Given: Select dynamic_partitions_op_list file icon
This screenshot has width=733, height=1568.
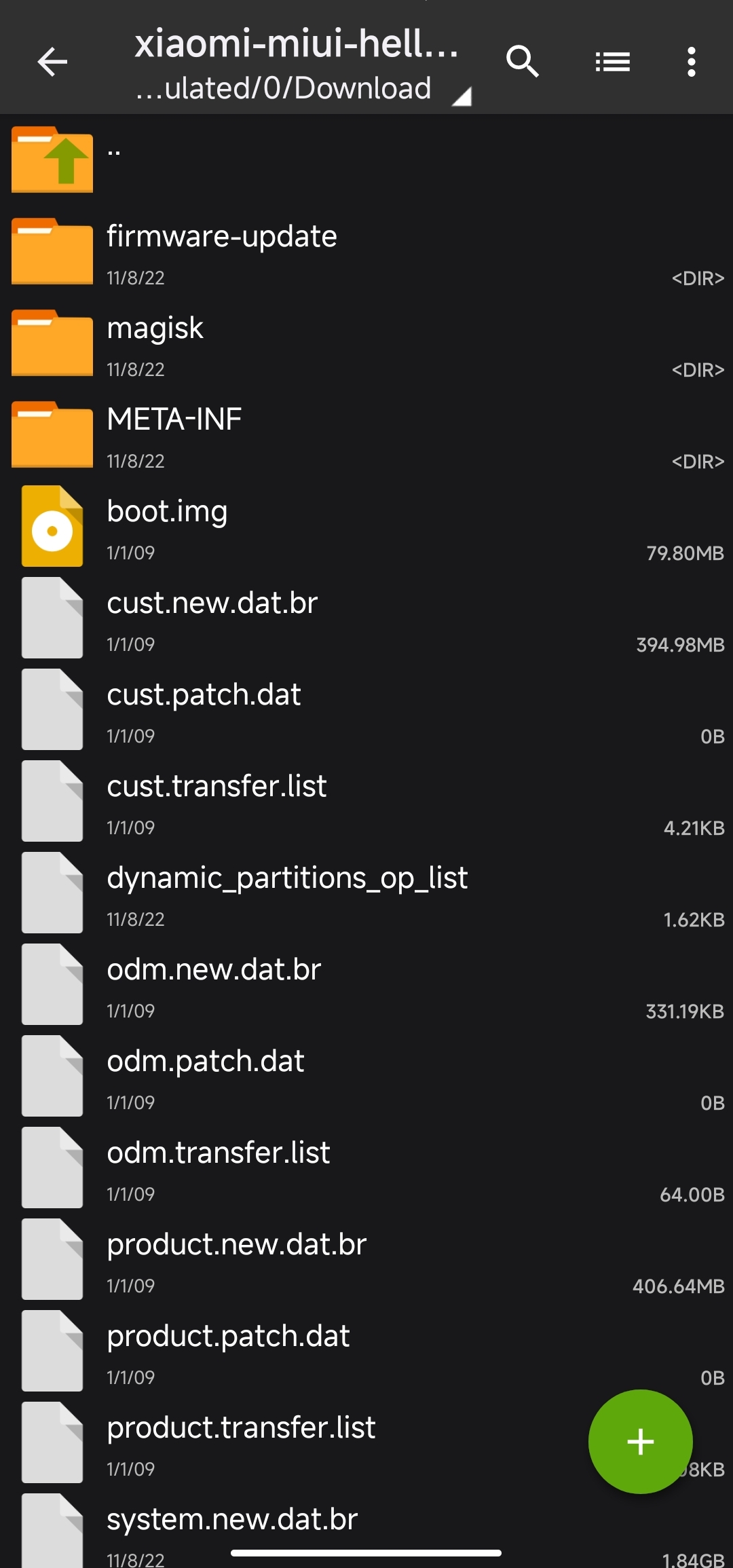Looking at the screenshot, I should point(52,893).
